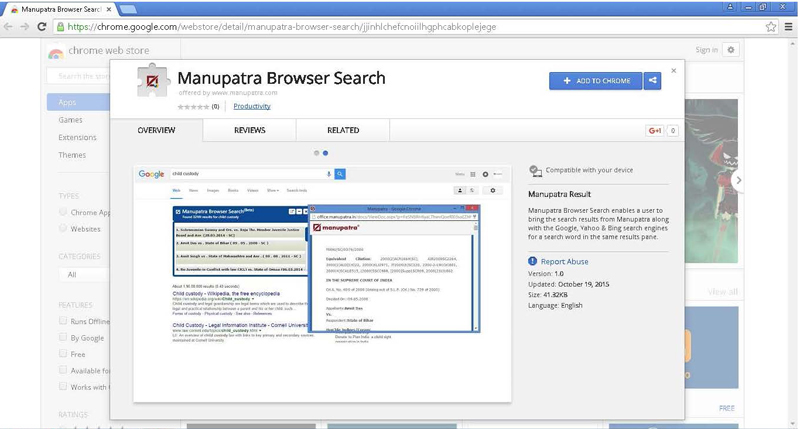
Task: Click the featured game artwork behind dialog
Action: coord(711,181)
